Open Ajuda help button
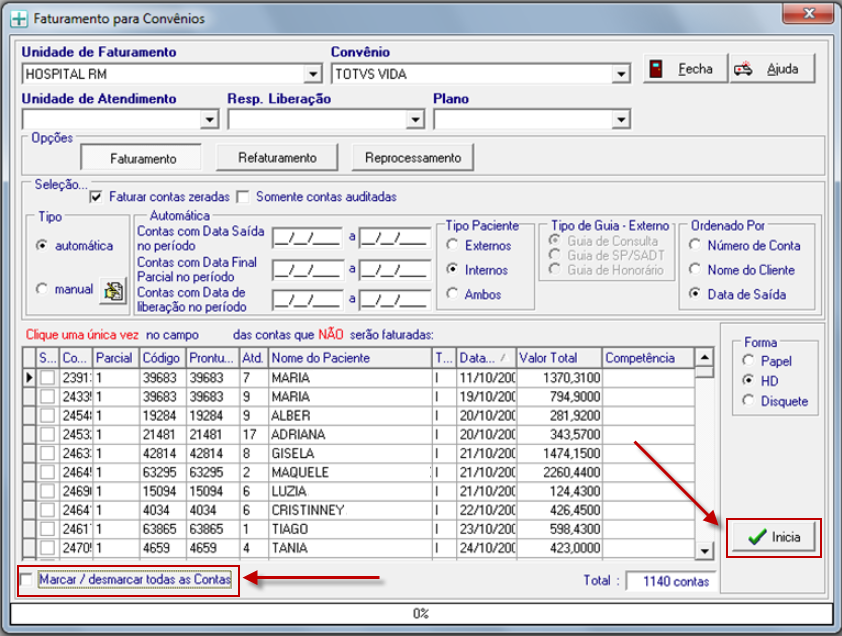Viewport: 842px width, 636px height. pos(772,69)
